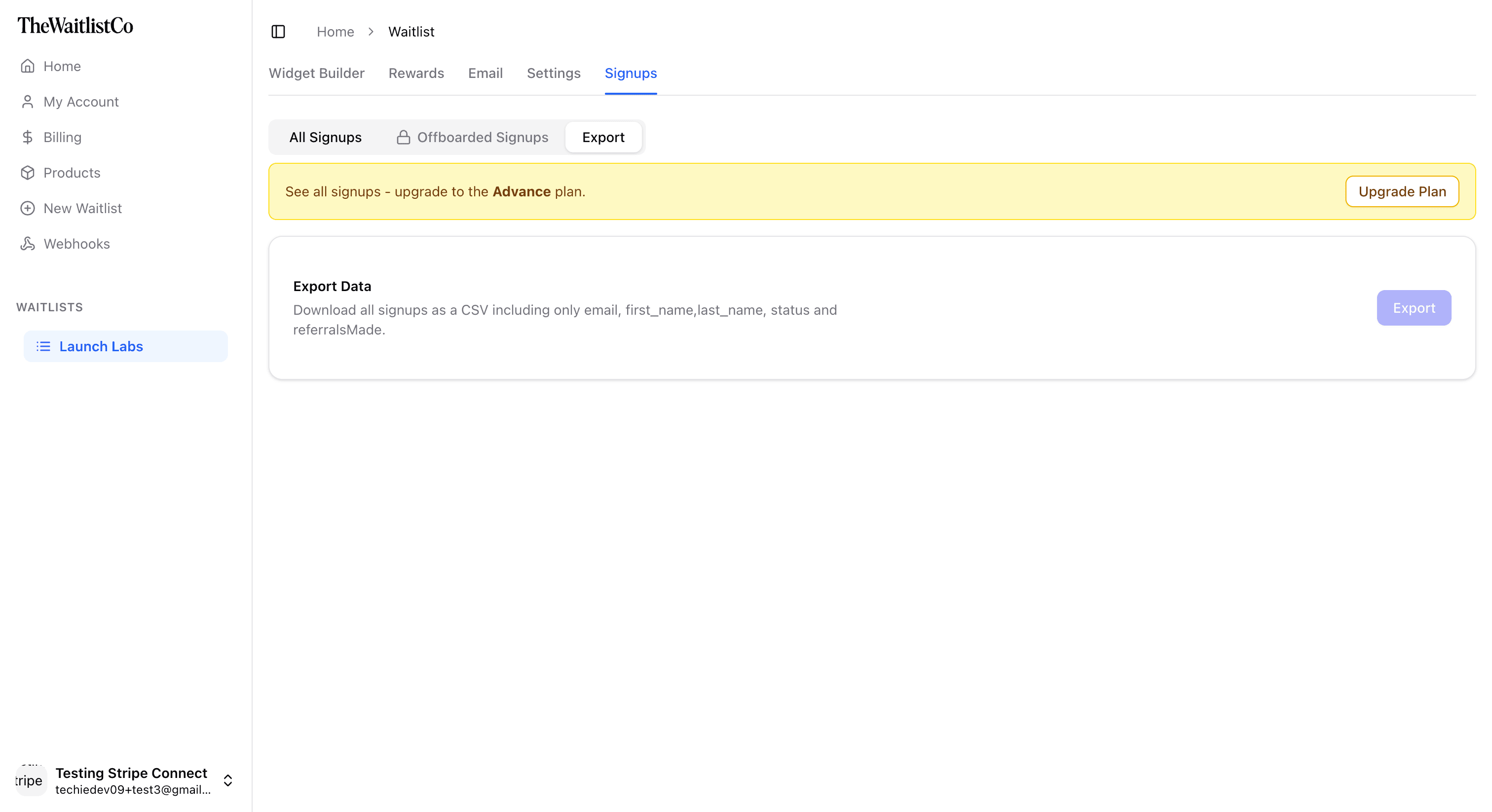Click the Home breadcrumb link
This screenshot has width=1492, height=812.
click(335, 32)
